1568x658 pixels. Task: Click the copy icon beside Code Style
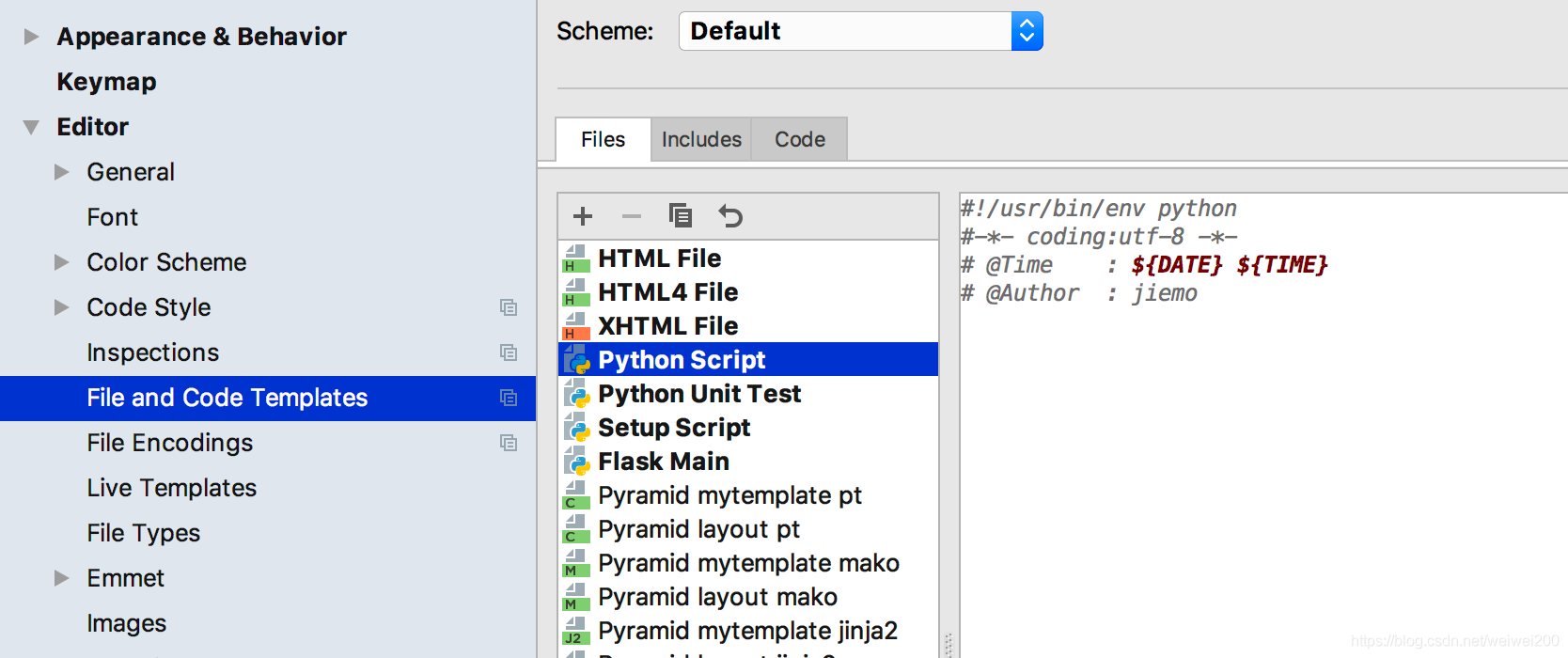(x=509, y=307)
